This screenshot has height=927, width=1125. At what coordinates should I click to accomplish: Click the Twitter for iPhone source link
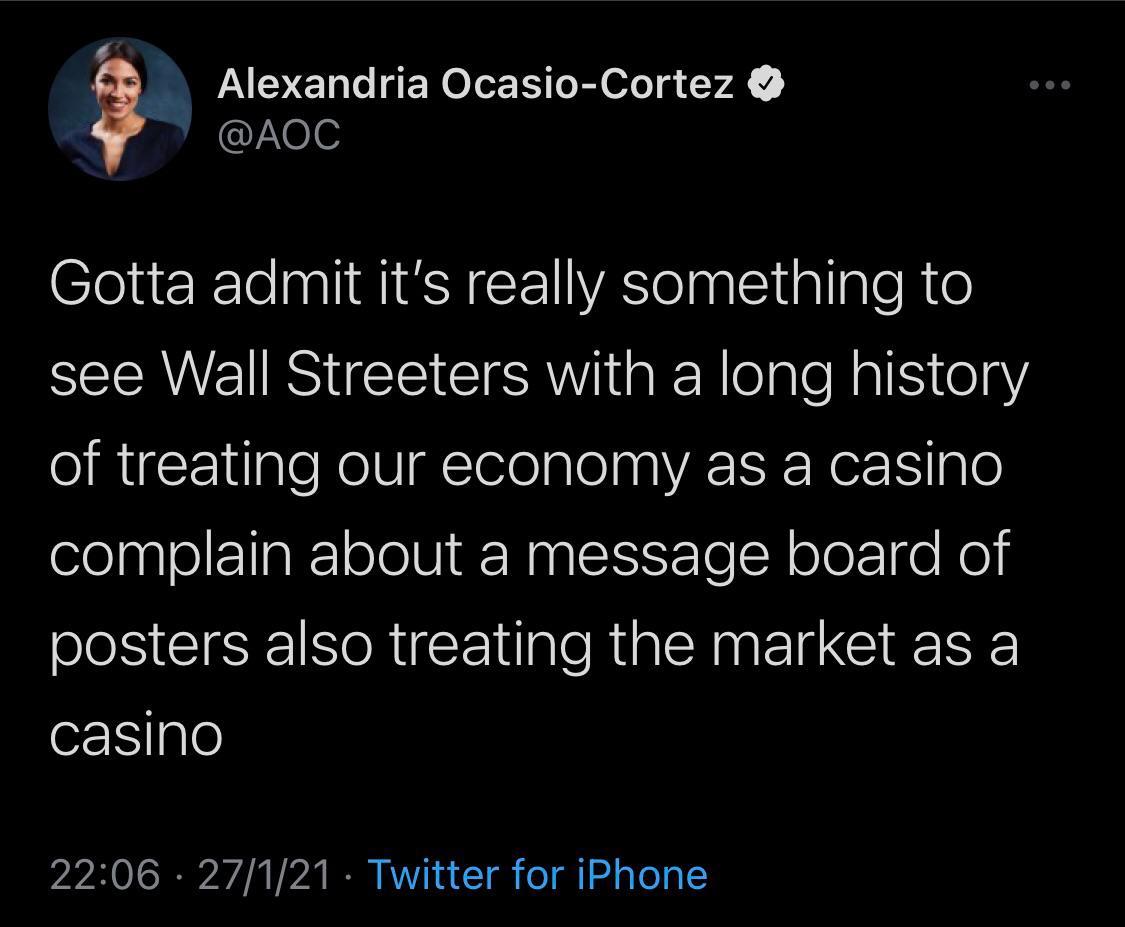point(538,875)
